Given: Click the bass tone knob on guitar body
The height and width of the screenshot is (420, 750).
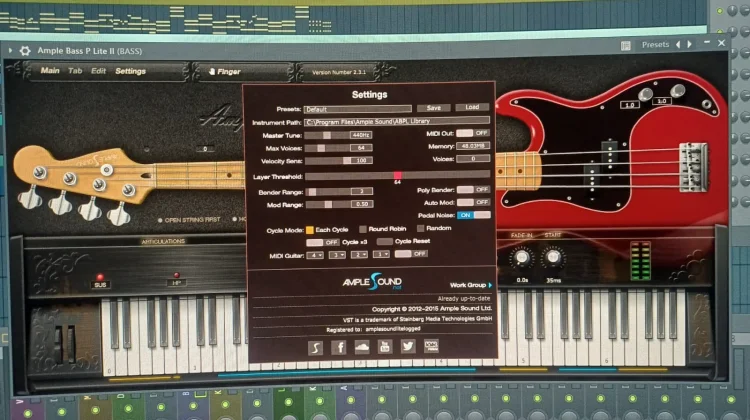Looking at the screenshot, I should point(677,90).
